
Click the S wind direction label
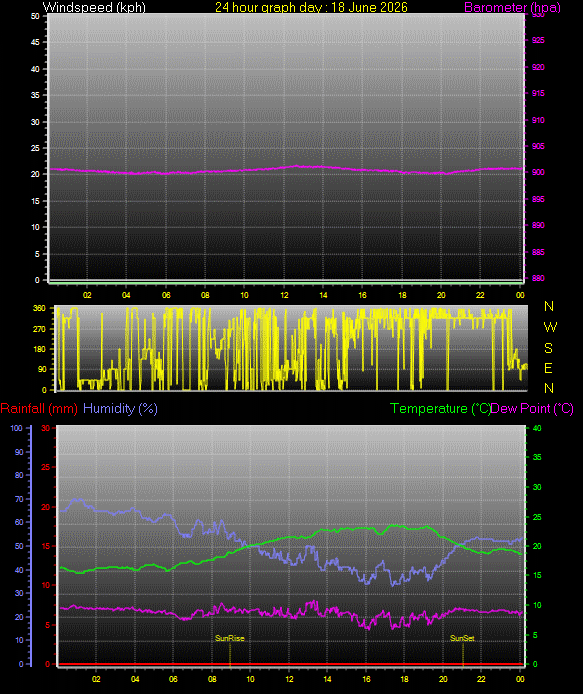(x=548, y=348)
